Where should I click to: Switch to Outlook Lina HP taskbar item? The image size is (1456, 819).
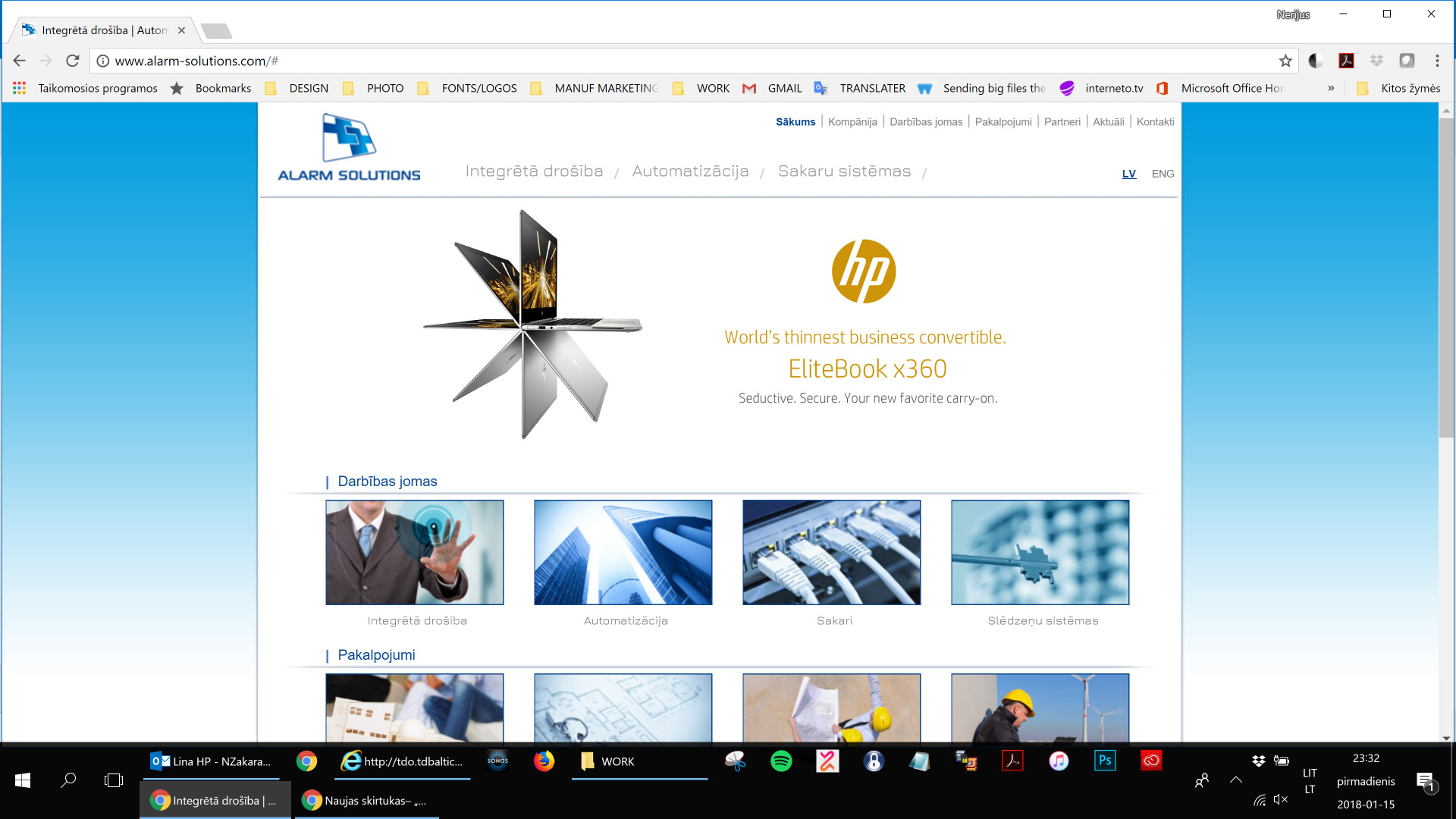(x=210, y=761)
